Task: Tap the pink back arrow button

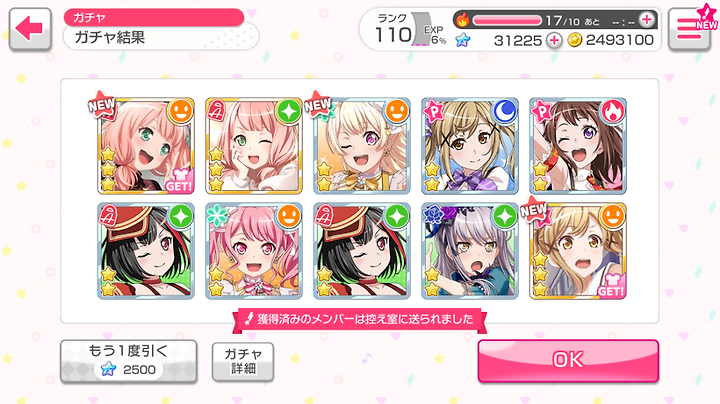Action: click(30, 29)
